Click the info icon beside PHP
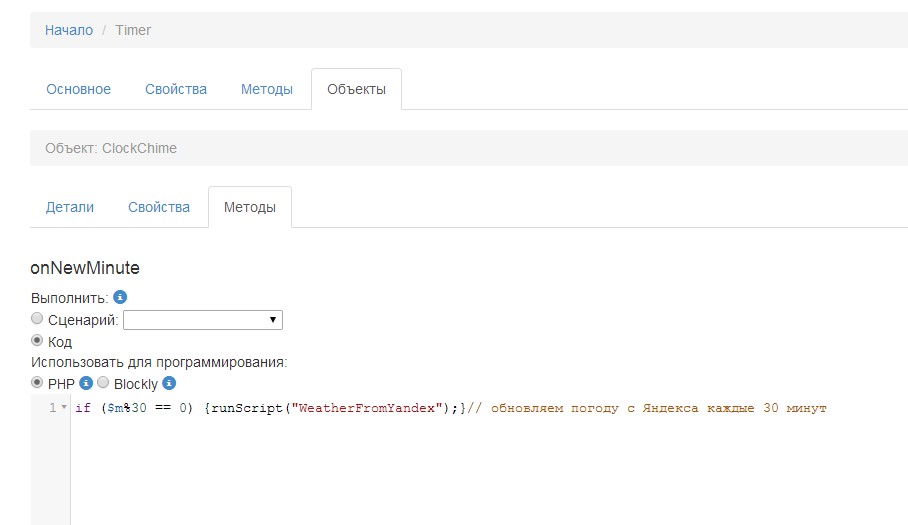 point(86,383)
